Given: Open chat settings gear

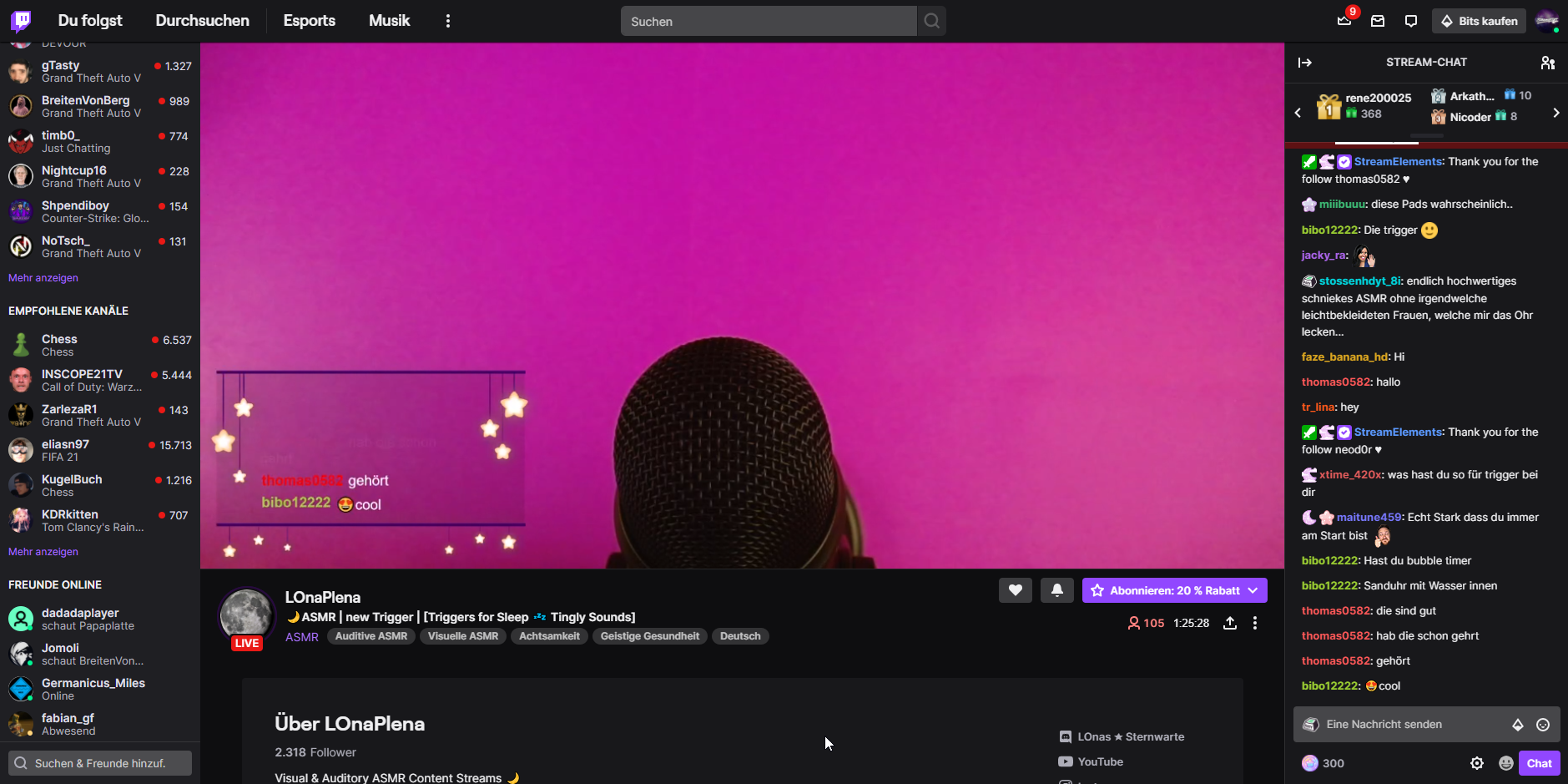Looking at the screenshot, I should point(1476,763).
